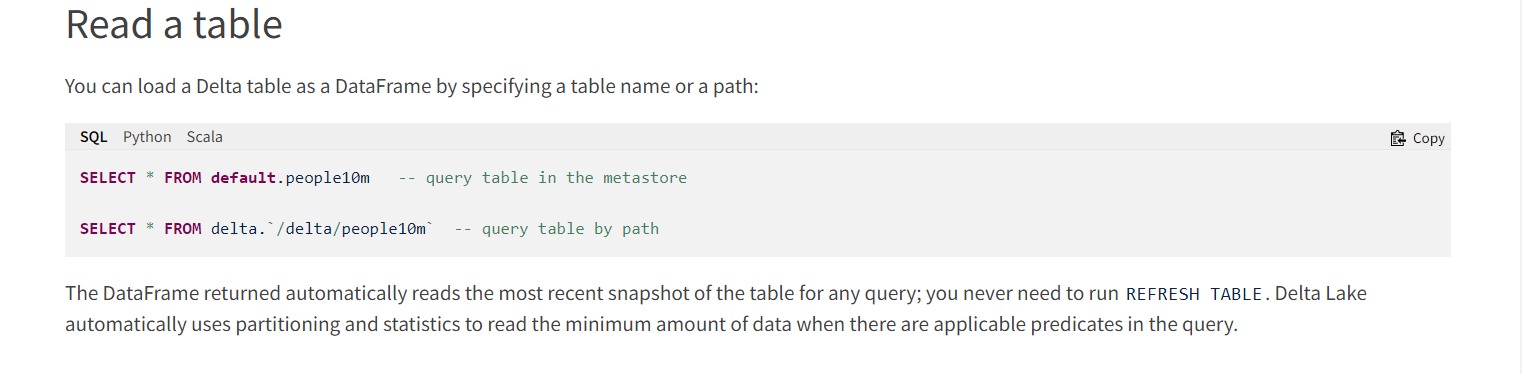Viewport: 1522px width, 374px height.
Task: Click 'Delta Lake' text in the last paragraph
Action: 1321,294
